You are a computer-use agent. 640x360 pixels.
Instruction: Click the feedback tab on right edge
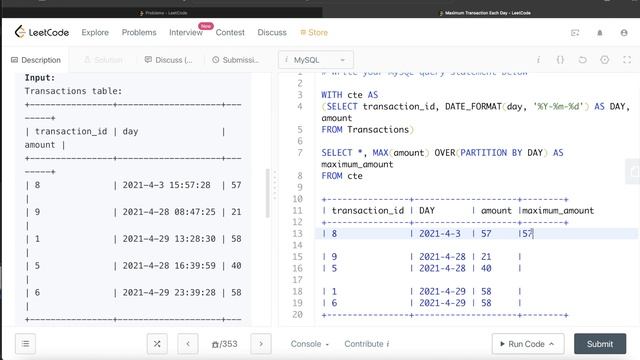pyautogui.click(x=633, y=171)
